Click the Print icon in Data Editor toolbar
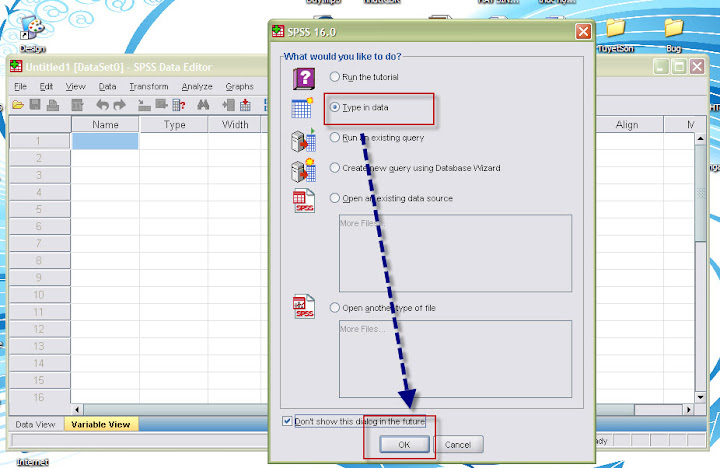 click(x=53, y=105)
